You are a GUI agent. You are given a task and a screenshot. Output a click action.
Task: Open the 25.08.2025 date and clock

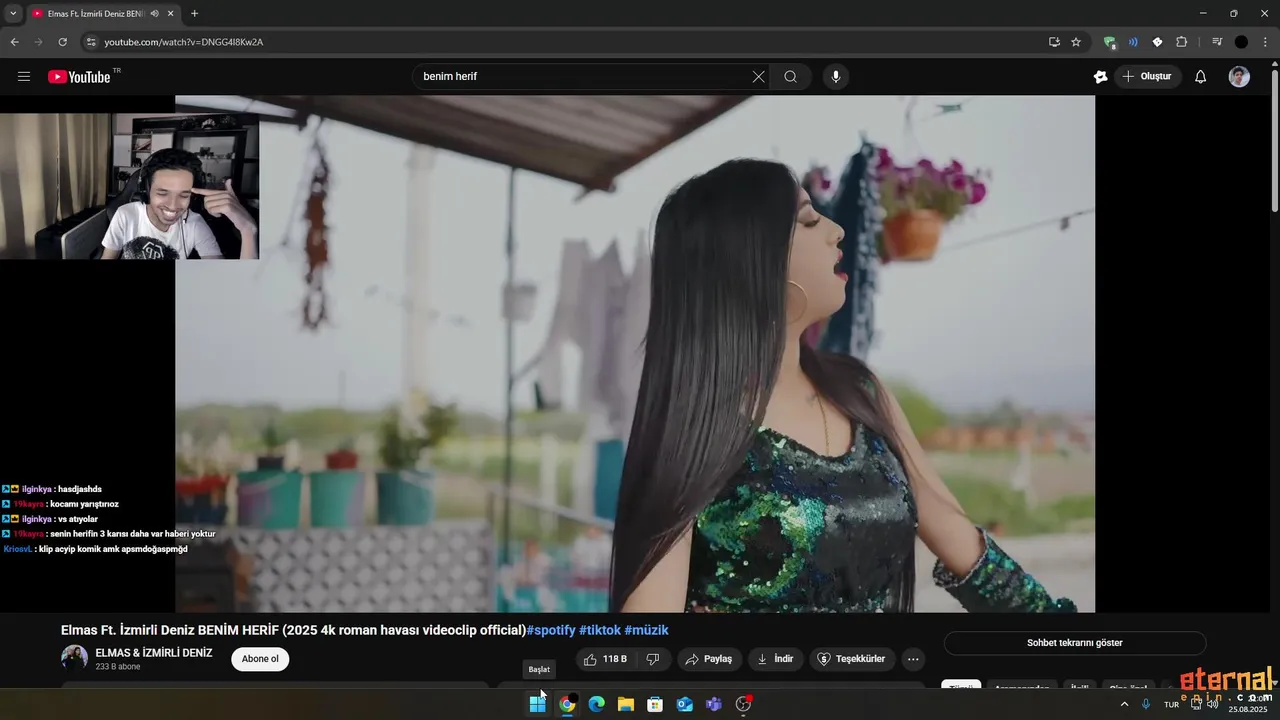(1250, 704)
